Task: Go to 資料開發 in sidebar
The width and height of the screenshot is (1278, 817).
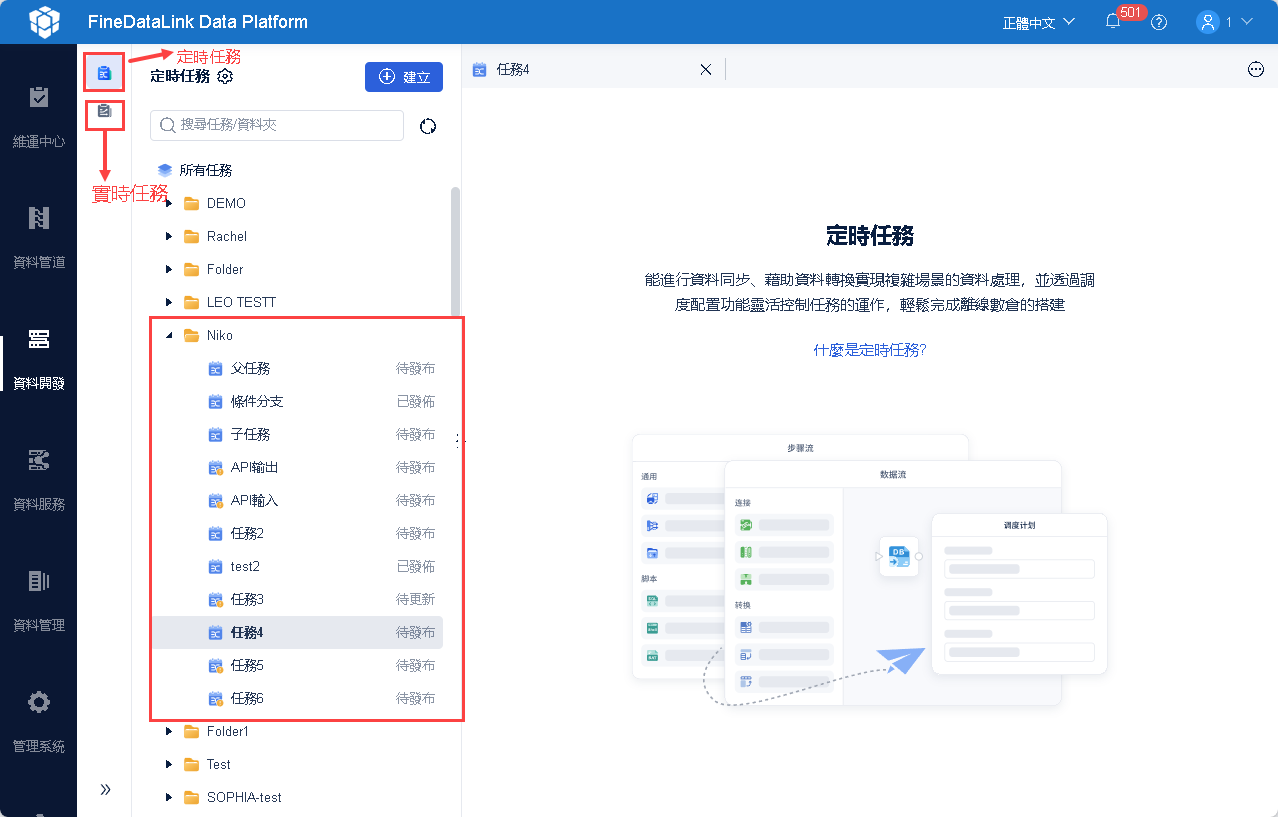Action: (38, 358)
